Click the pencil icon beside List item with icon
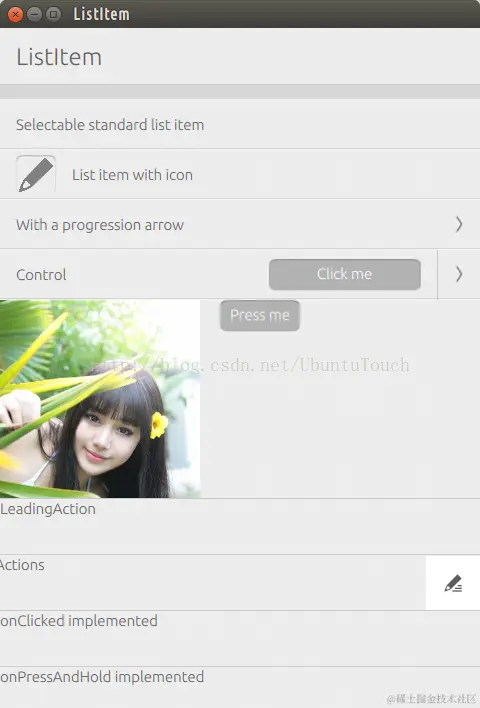Viewport: 480px width, 708px height. [36, 174]
